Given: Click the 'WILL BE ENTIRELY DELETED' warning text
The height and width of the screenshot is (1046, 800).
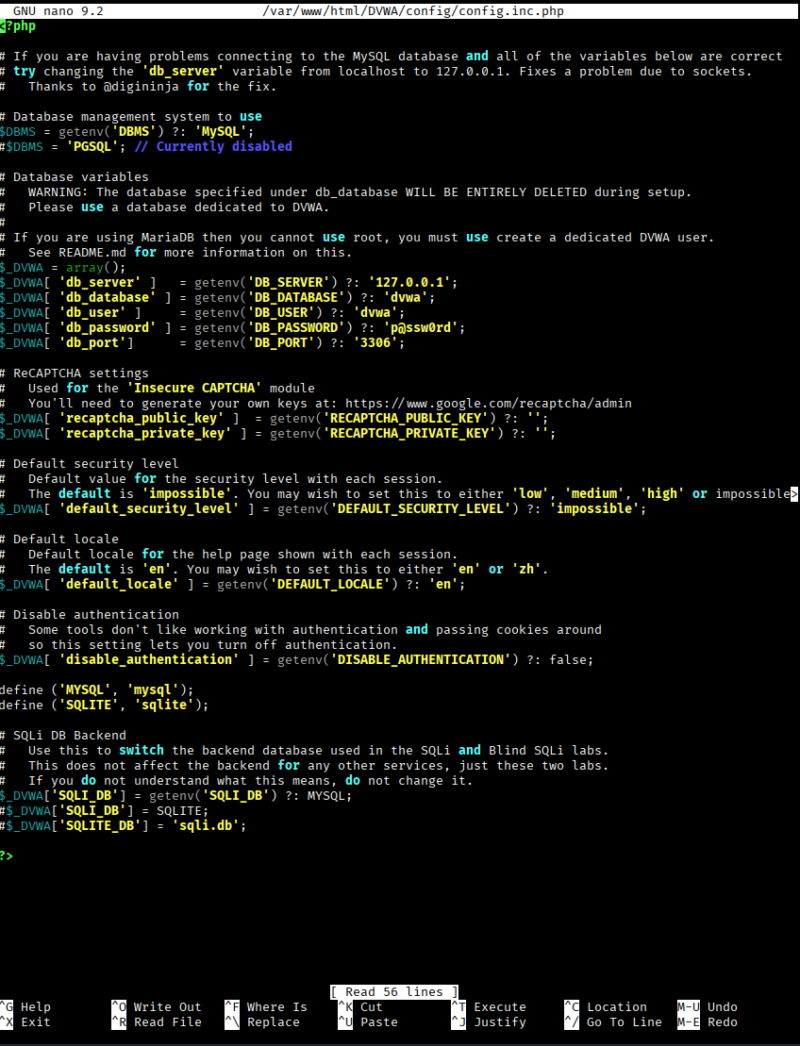Looking at the screenshot, I should point(496,192).
